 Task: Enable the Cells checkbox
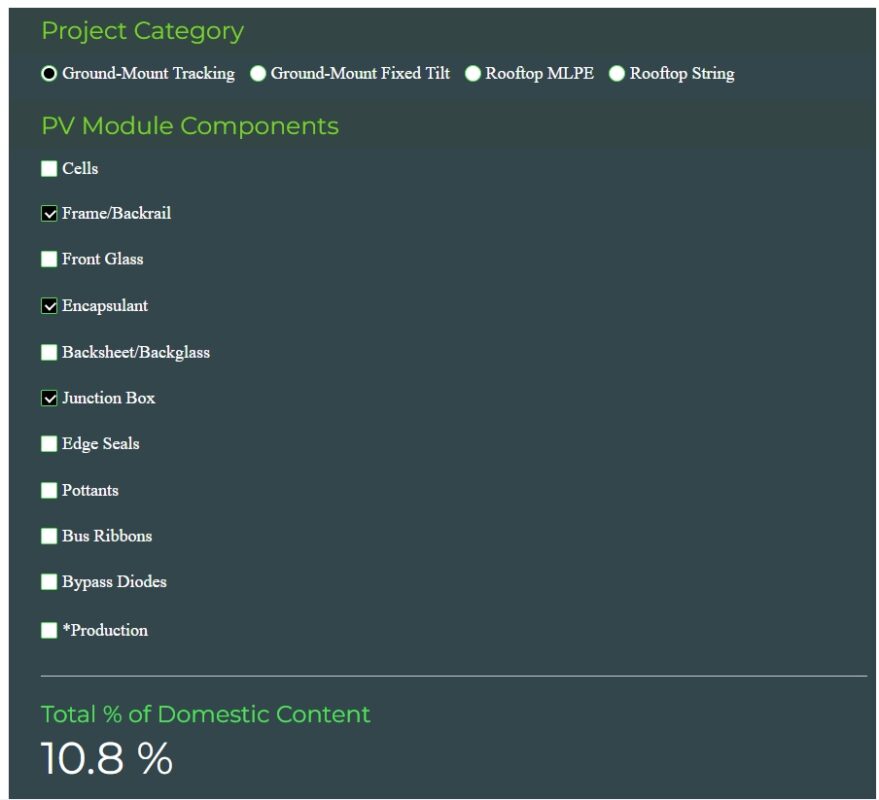coord(49,168)
